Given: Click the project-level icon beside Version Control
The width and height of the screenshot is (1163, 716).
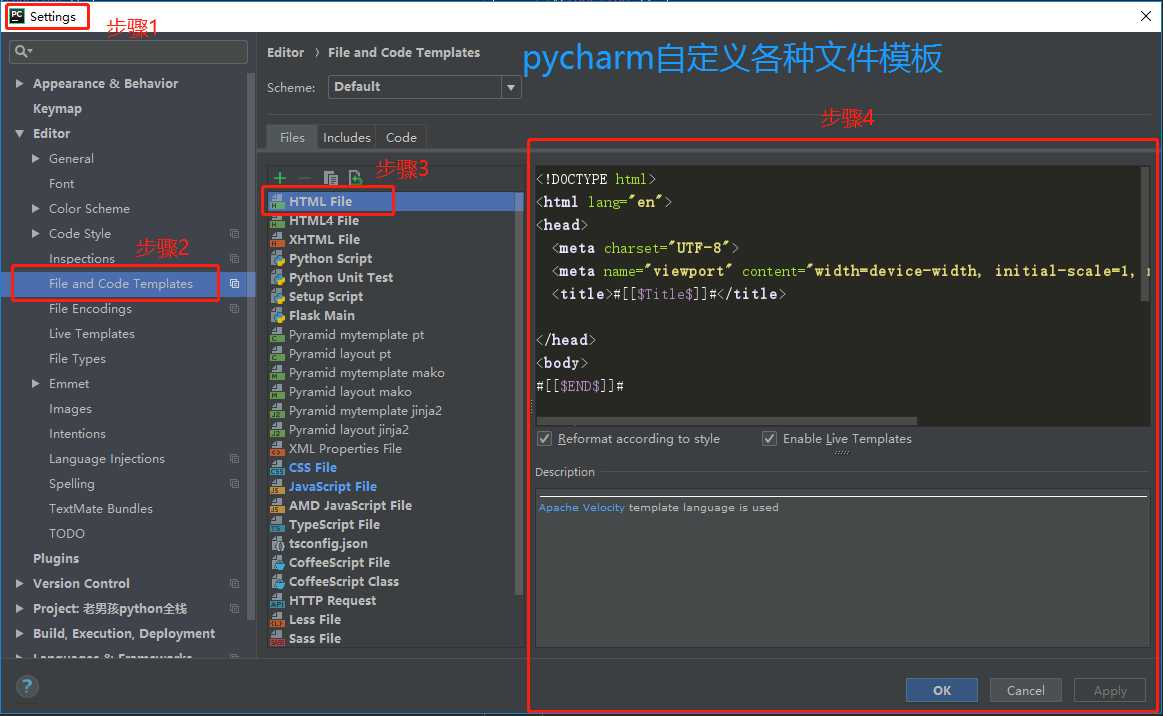Looking at the screenshot, I should [234, 584].
